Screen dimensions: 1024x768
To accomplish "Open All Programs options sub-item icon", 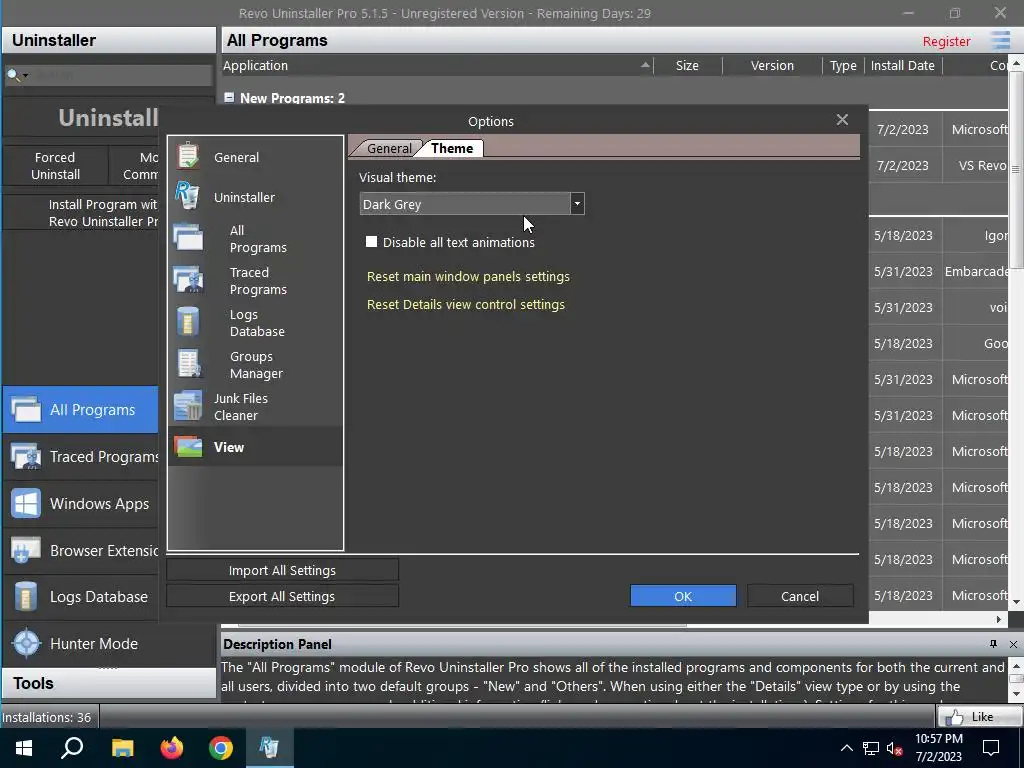I will point(188,238).
